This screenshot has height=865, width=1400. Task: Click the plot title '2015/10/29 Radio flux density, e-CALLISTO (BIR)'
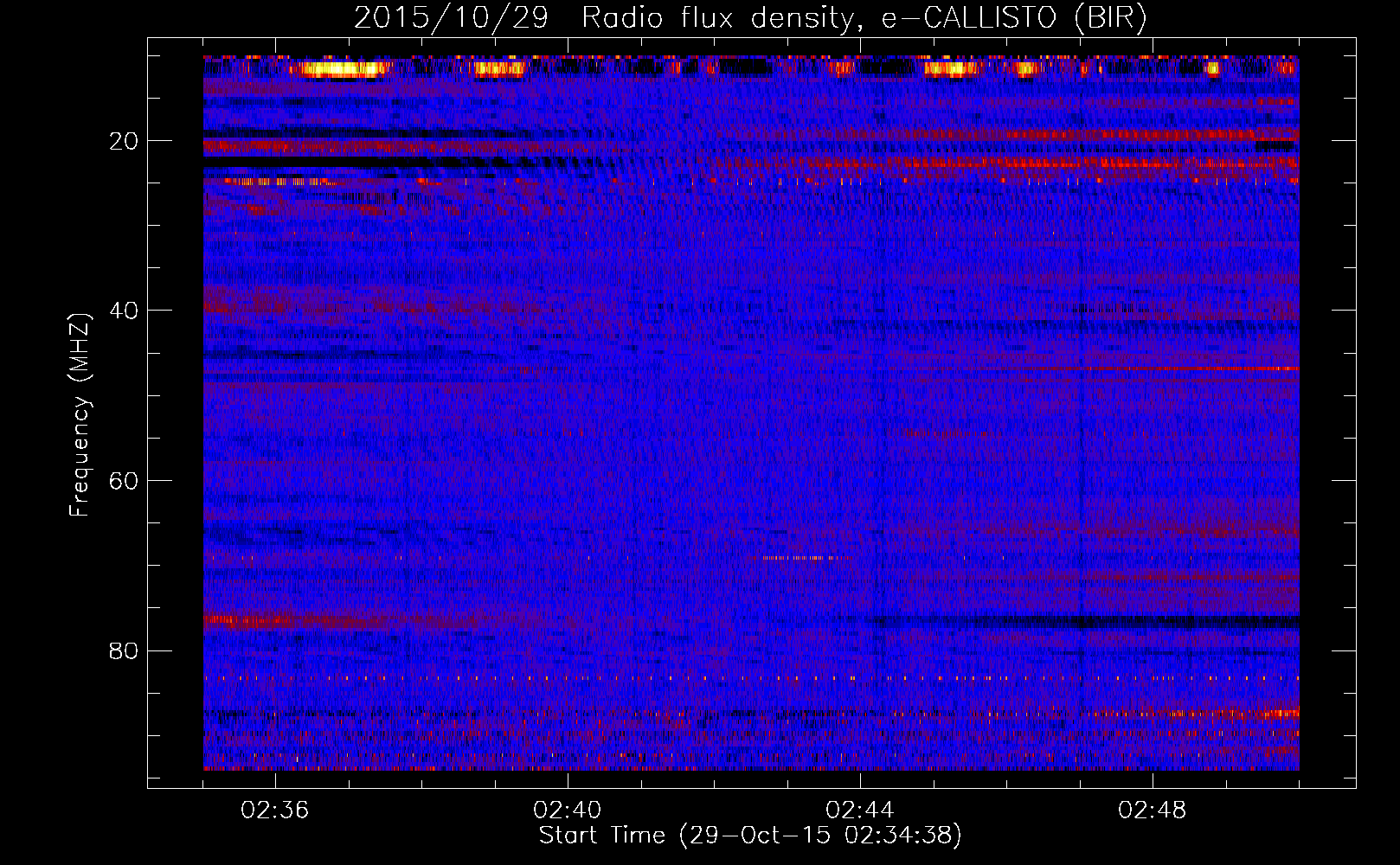pyautogui.click(x=750, y=17)
